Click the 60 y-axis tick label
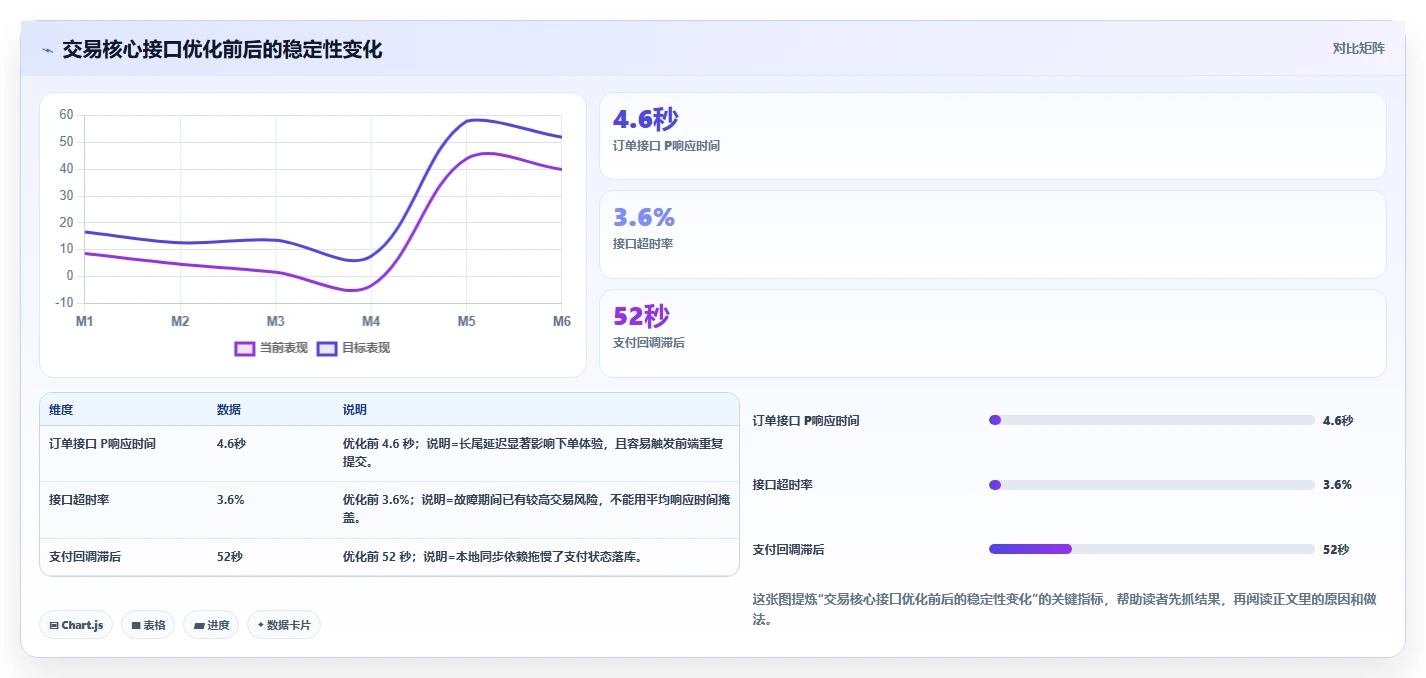The width and height of the screenshot is (1426, 678). (66, 115)
